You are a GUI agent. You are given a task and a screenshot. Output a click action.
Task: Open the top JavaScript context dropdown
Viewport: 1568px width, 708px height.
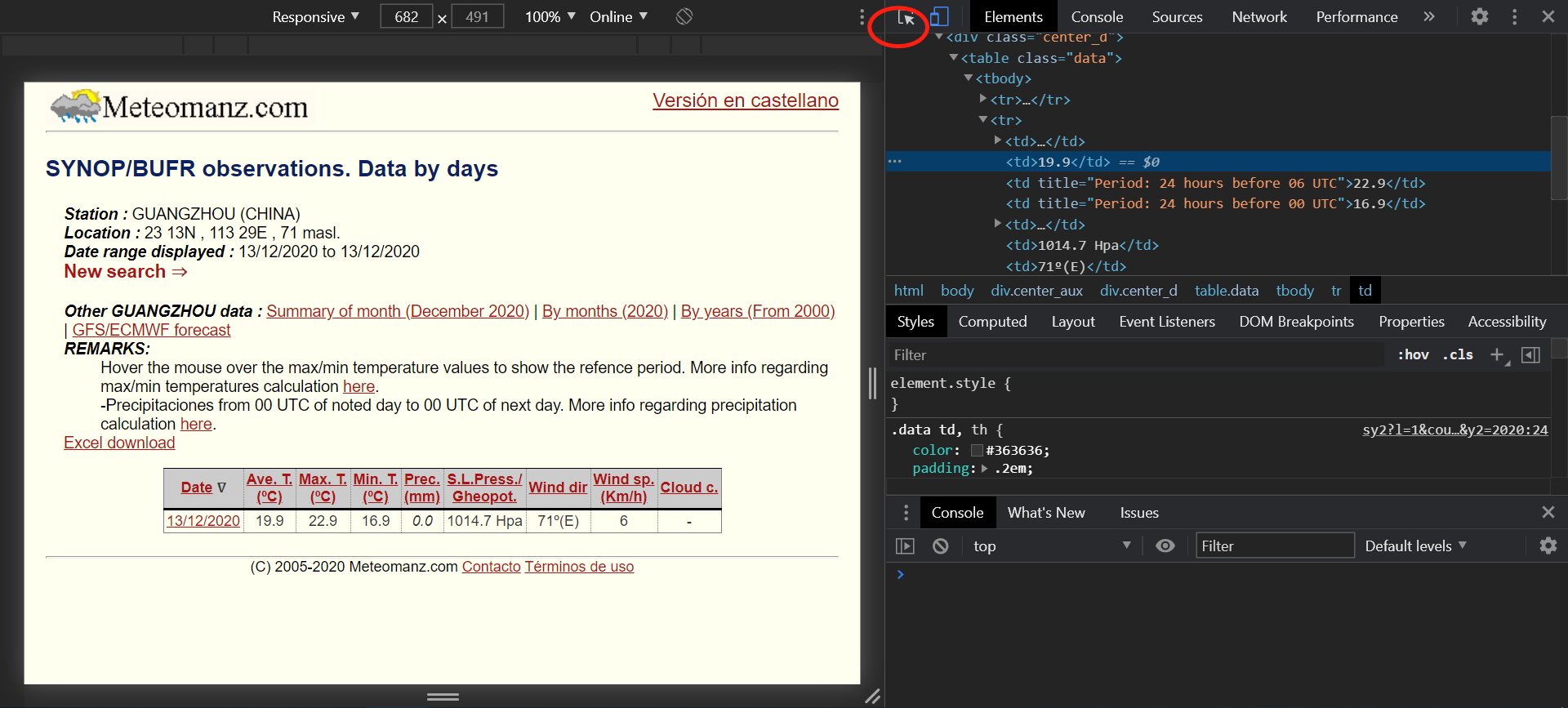point(1052,545)
